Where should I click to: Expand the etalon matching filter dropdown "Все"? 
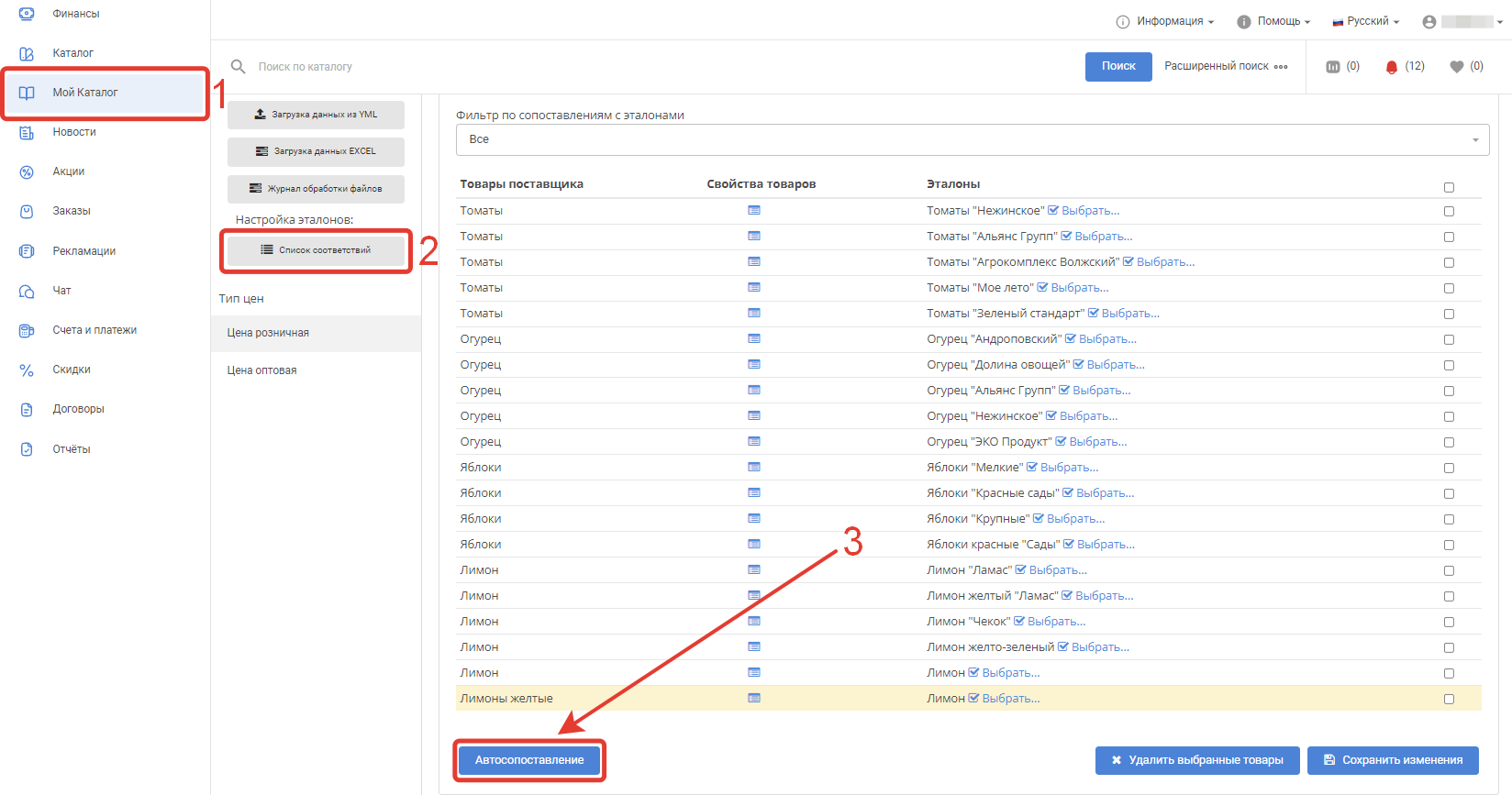tap(972, 139)
